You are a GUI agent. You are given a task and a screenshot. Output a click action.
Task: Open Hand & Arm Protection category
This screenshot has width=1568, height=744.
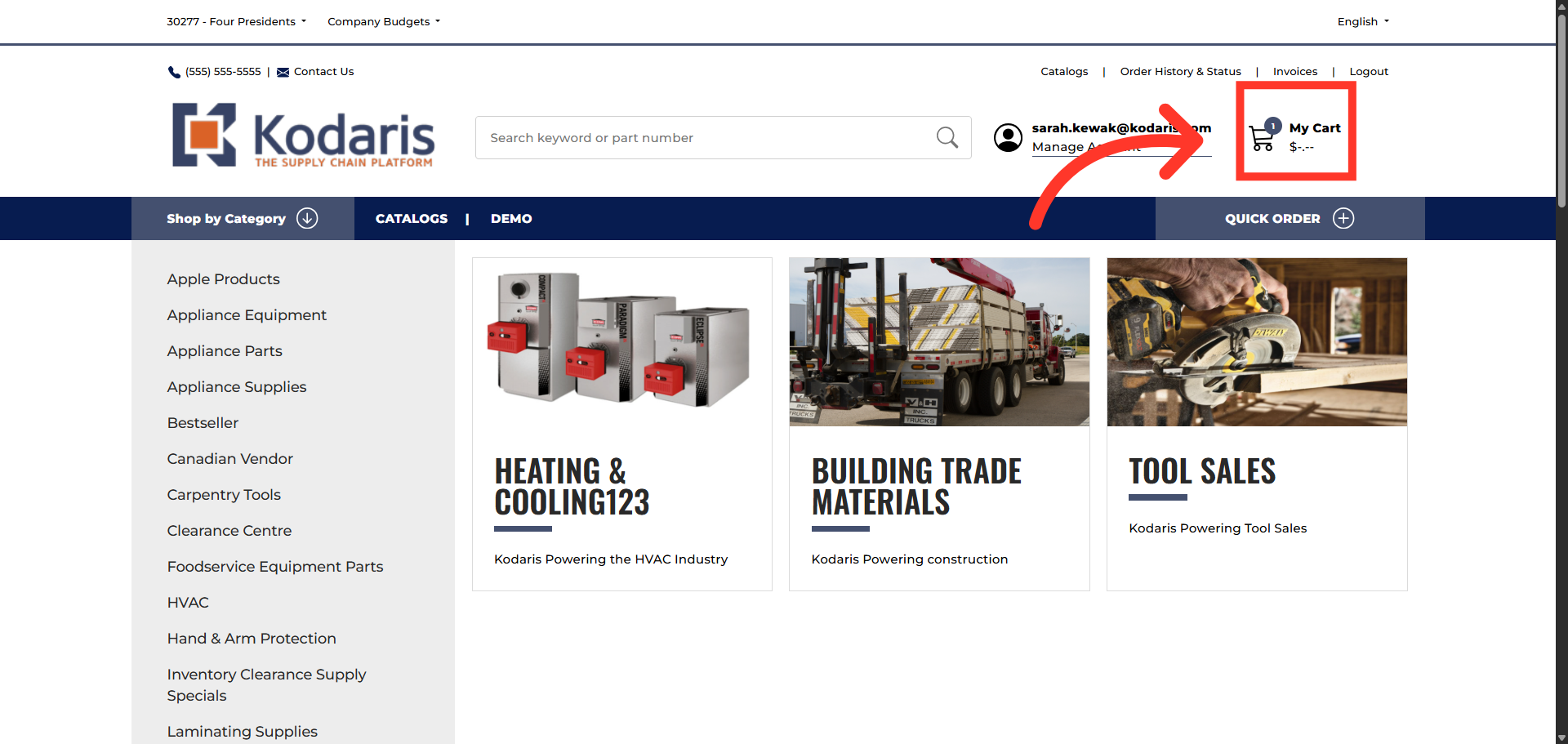[x=252, y=638]
